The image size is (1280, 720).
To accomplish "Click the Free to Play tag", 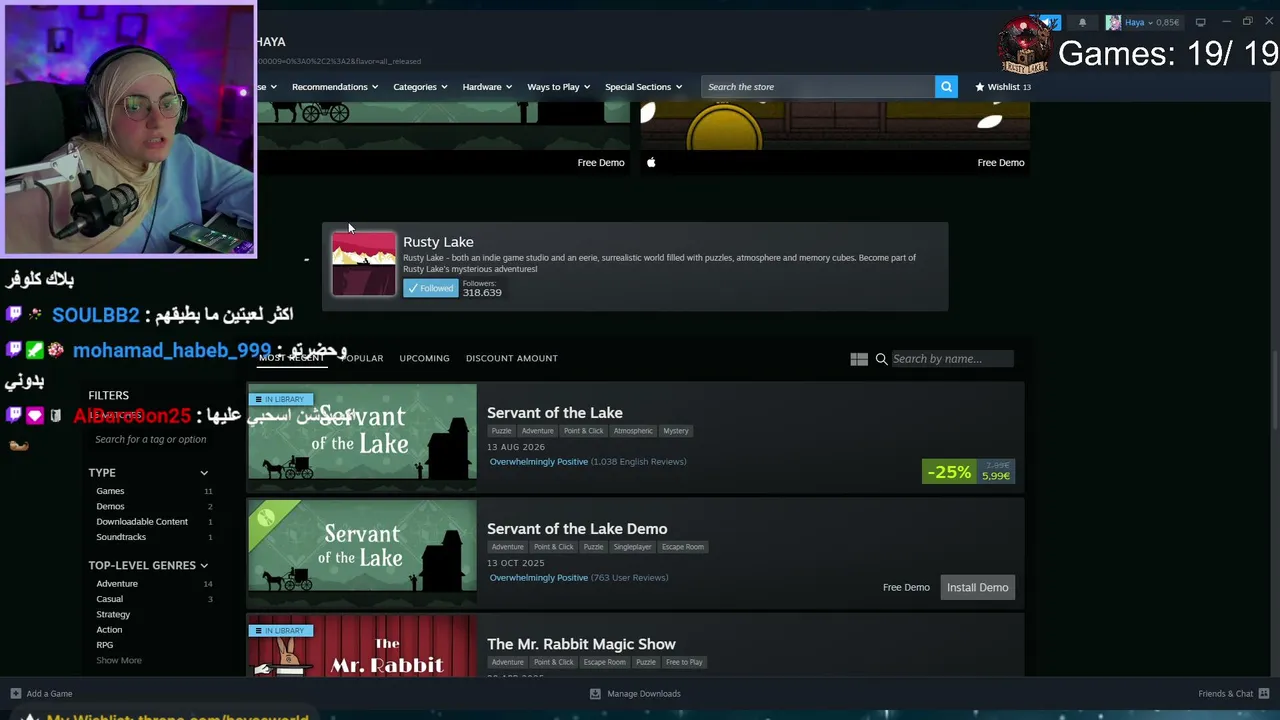I will (684, 662).
